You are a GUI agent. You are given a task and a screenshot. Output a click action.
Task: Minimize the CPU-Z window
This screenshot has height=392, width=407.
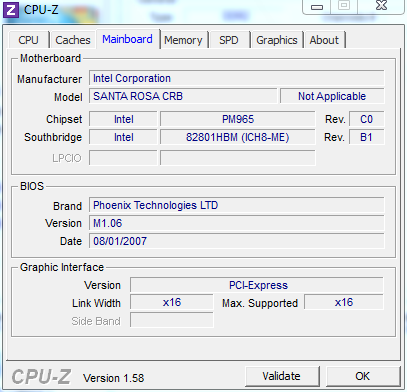click(x=317, y=7)
